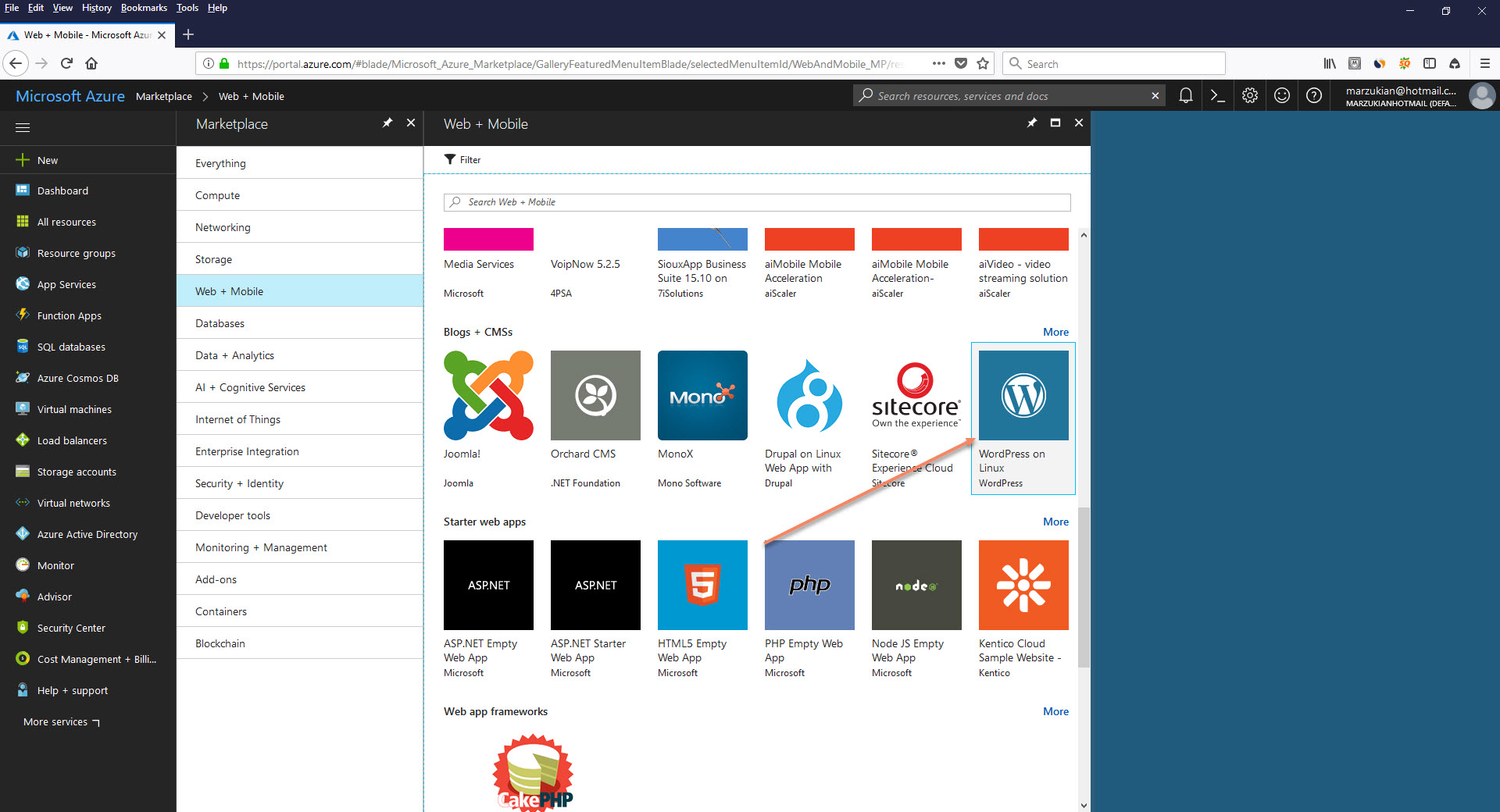
Task: Send feedback via the smiley icon
Action: [x=1281, y=95]
